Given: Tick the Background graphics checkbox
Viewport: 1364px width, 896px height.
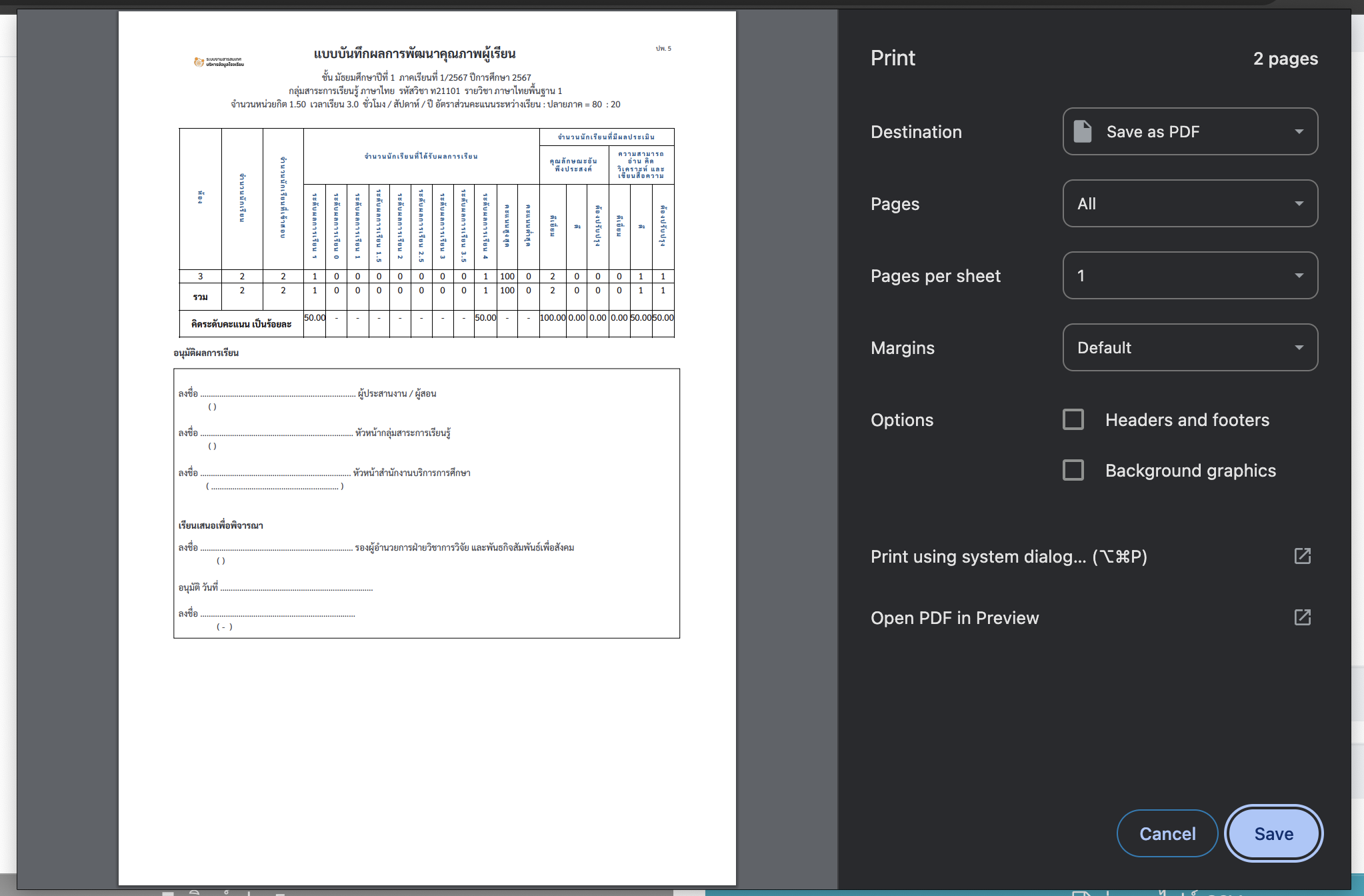Looking at the screenshot, I should pos(1073,470).
